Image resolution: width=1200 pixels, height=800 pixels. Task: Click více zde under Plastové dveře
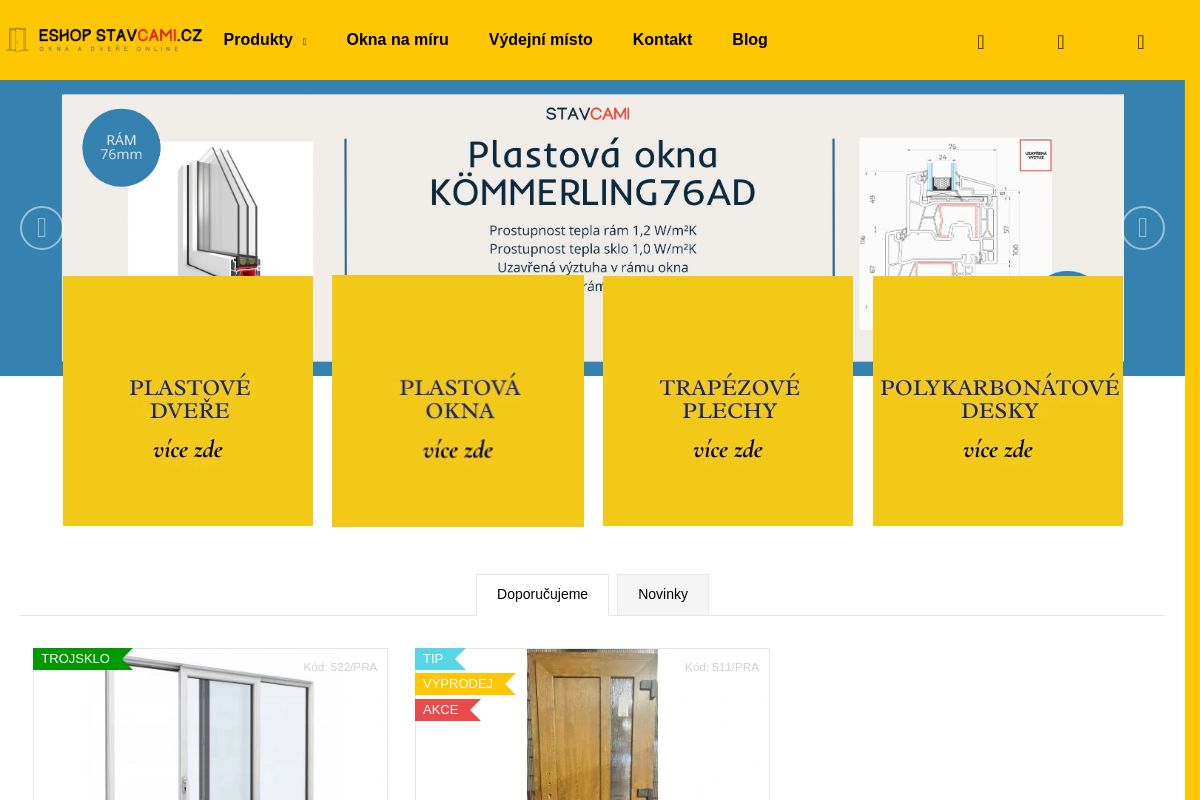[x=187, y=449]
